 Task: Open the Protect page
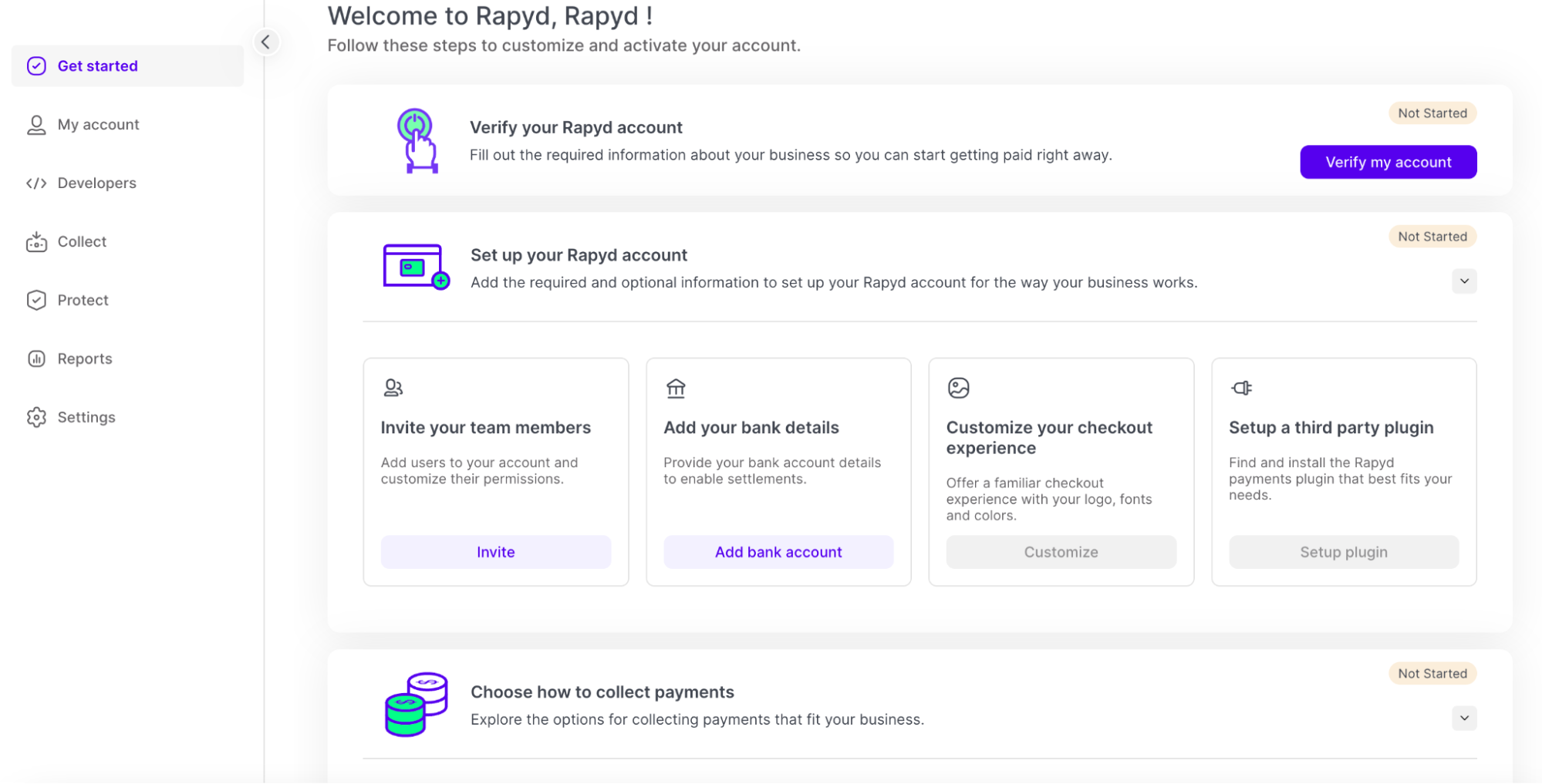pyautogui.click(x=83, y=301)
